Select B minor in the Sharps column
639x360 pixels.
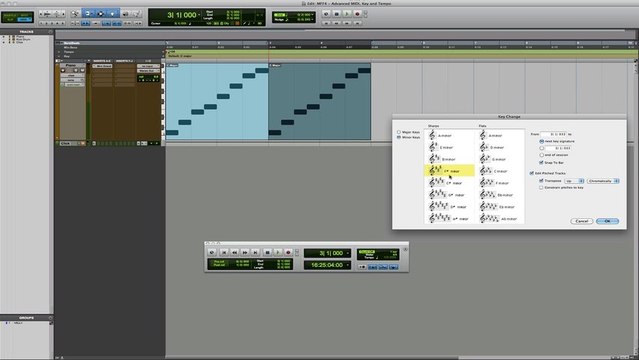(449, 159)
